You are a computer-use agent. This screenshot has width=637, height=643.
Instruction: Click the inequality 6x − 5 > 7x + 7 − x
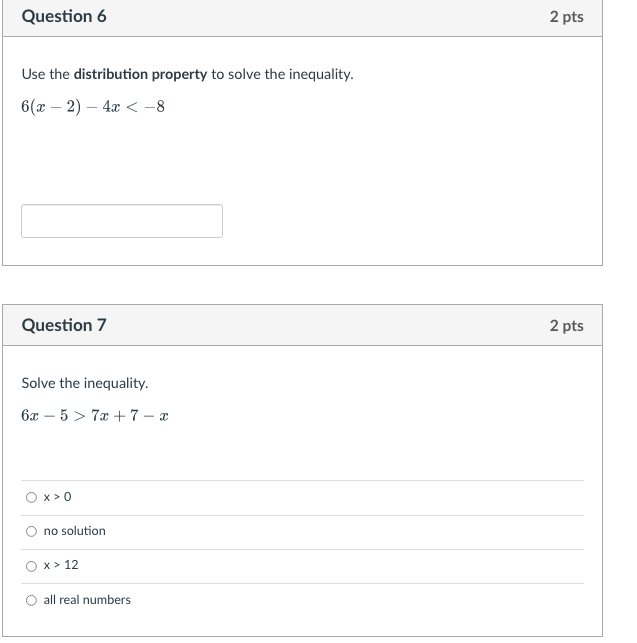pos(95,415)
